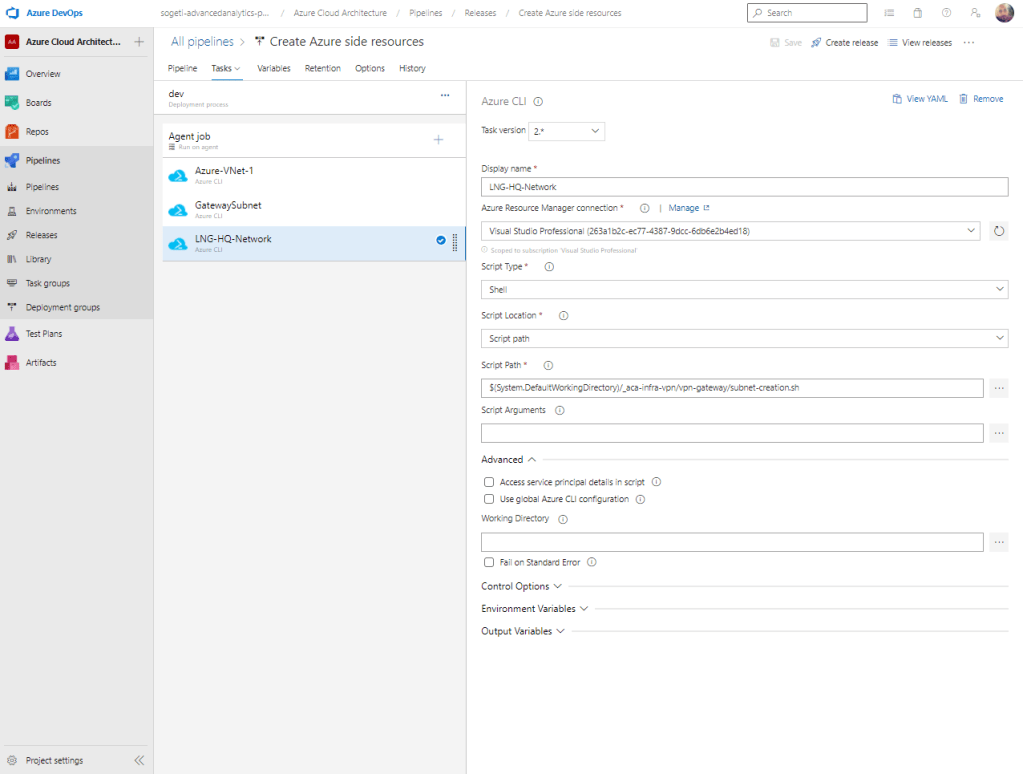Screen dimensions: 1023x774
Task: Check Use global Azure CLI configuration
Action: 489,499
